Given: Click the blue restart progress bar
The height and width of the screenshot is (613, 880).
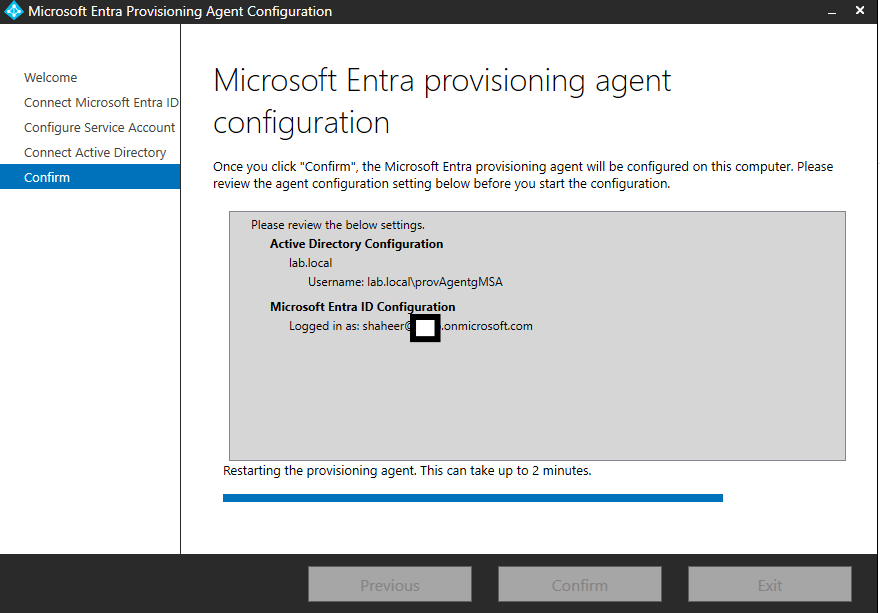Looking at the screenshot, I should click(472, 497).
